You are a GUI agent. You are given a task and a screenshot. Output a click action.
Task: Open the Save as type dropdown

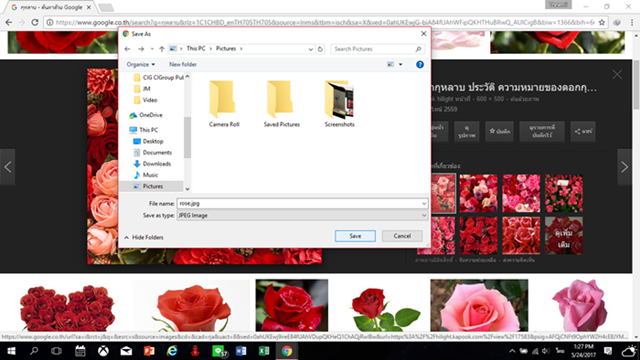click(x=302, y=215)
